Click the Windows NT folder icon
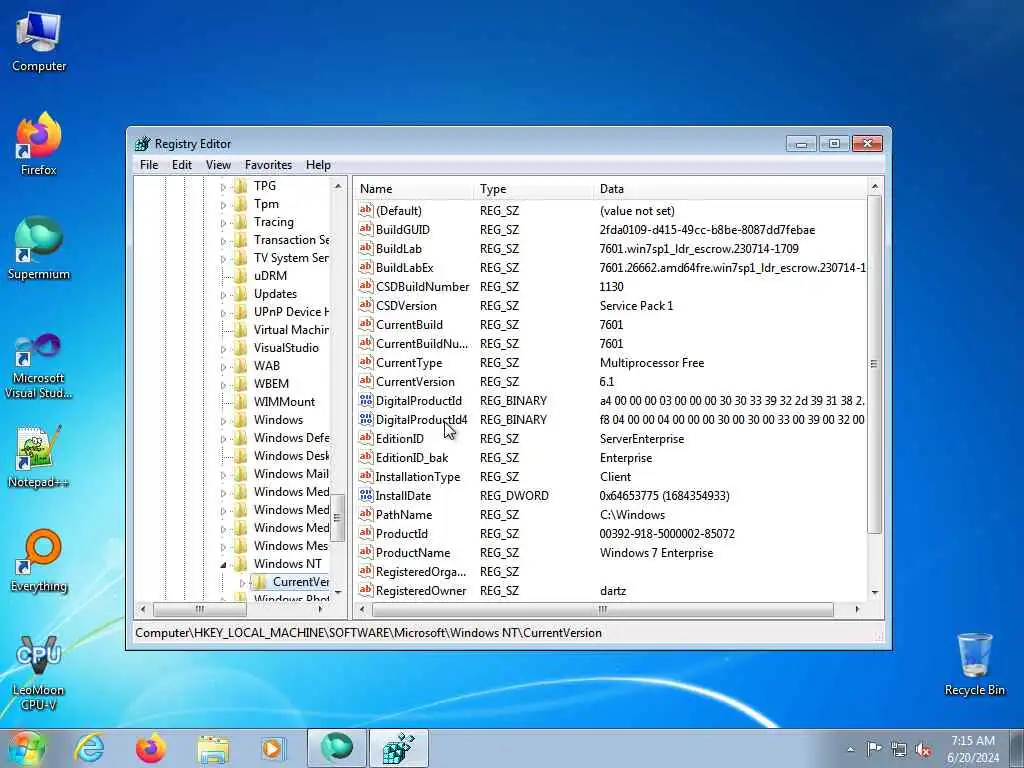Screen dimensions: 1024x768 241,563
